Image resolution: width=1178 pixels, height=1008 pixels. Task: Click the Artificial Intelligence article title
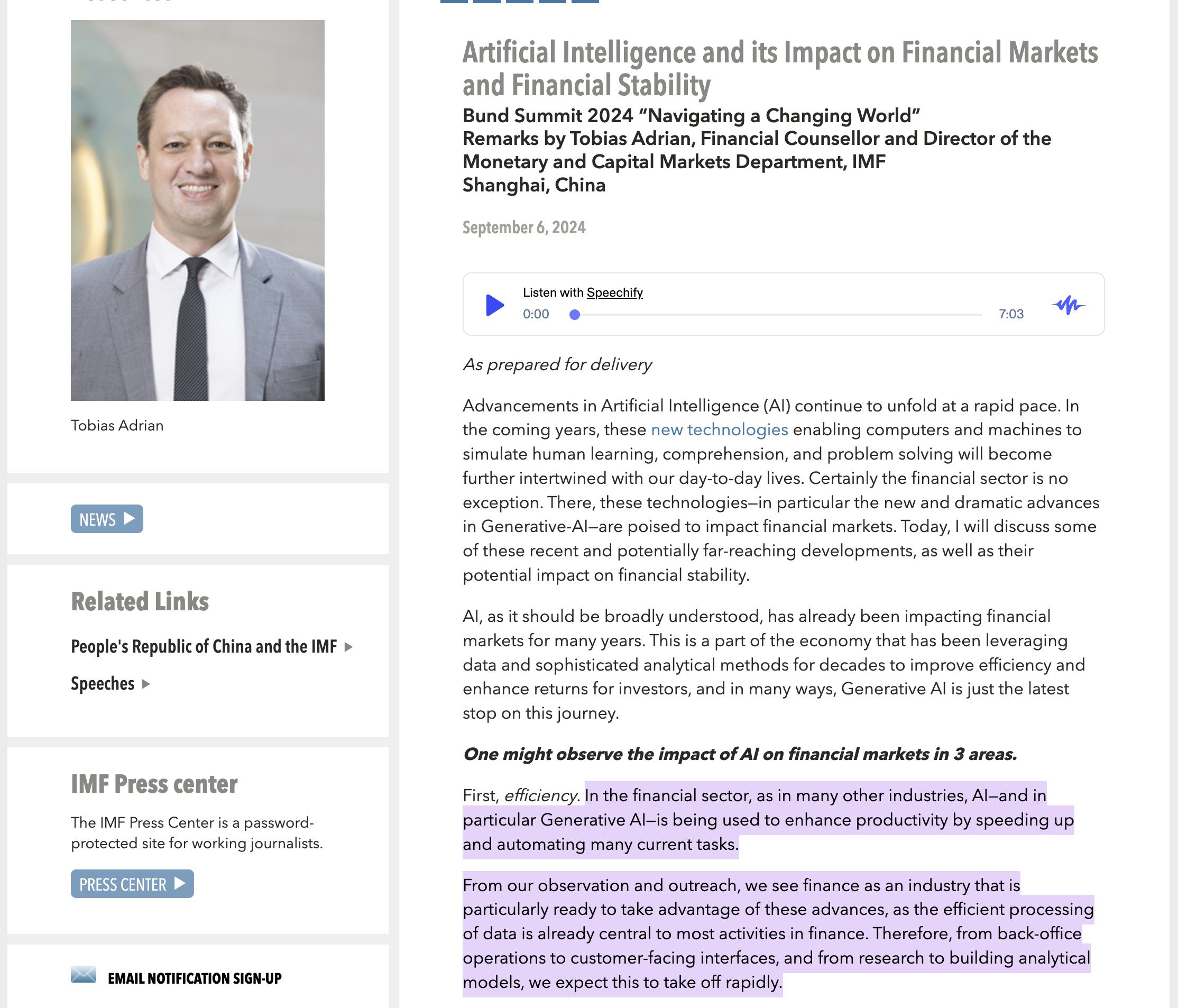780,68
